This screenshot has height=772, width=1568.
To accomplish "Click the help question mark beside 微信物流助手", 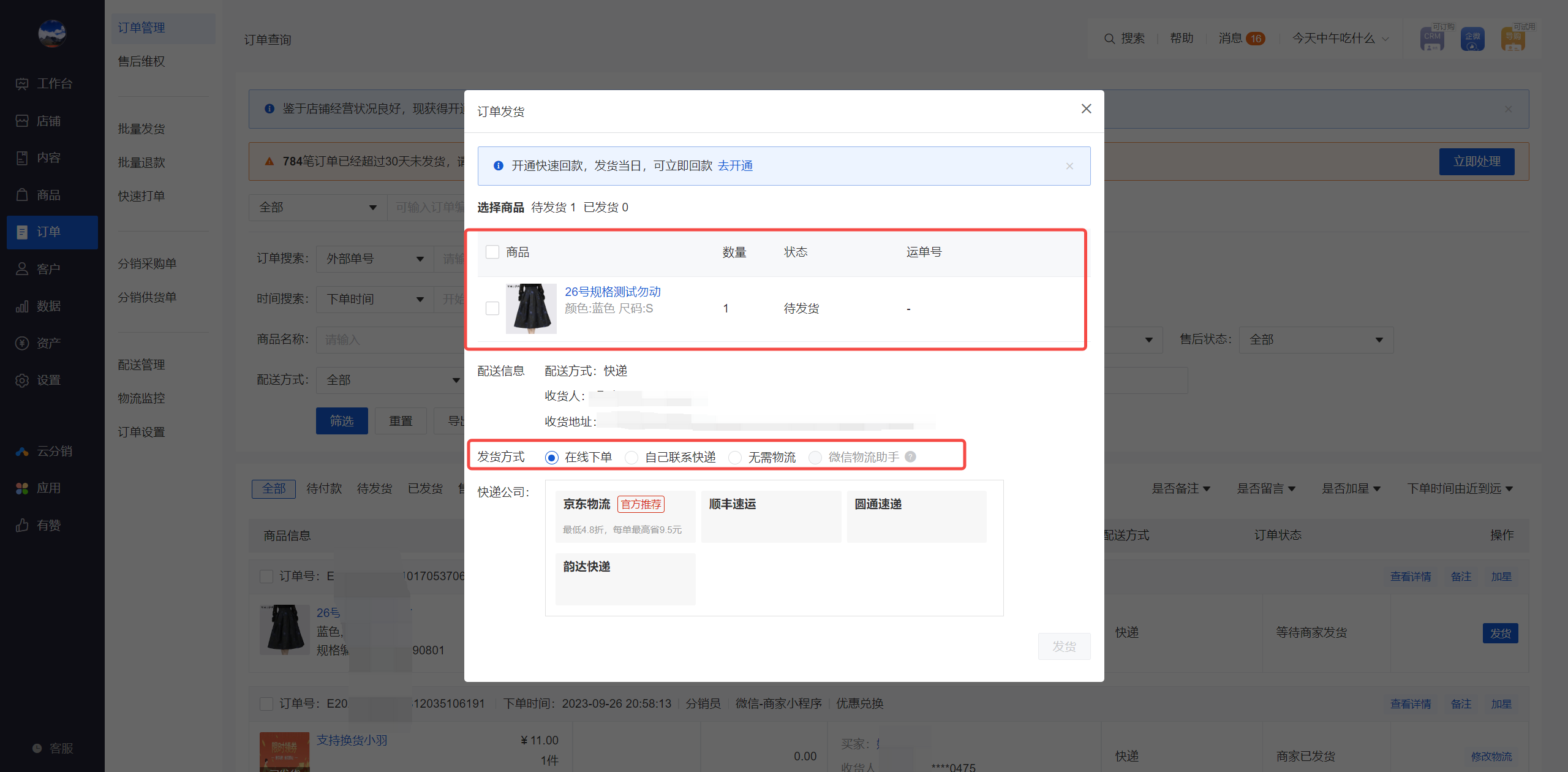I will pos(911,457).
